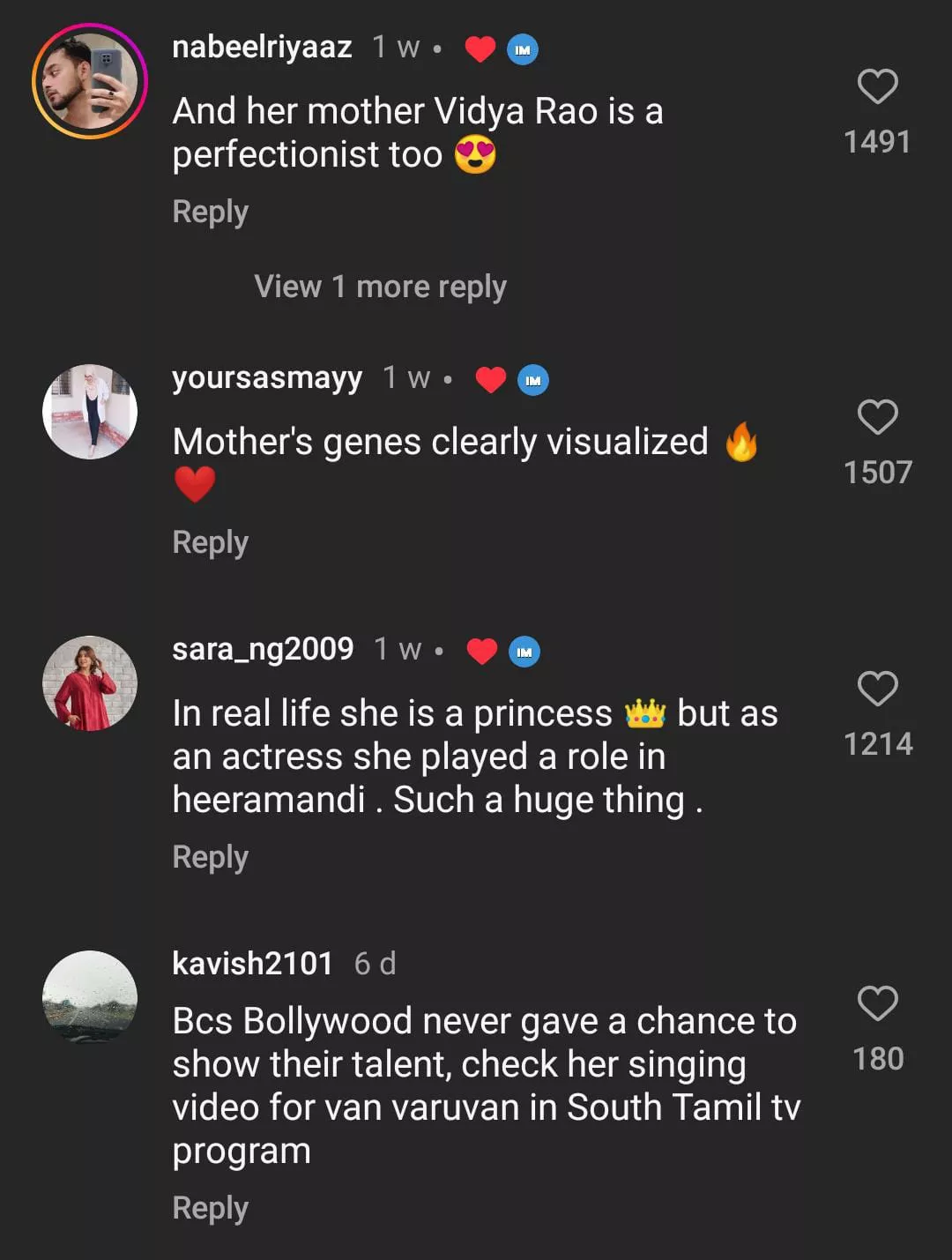Tap the blue IM badge beside sara_ng2009
The height and width of the screenshot is (1260, 952).
(524, 652)
